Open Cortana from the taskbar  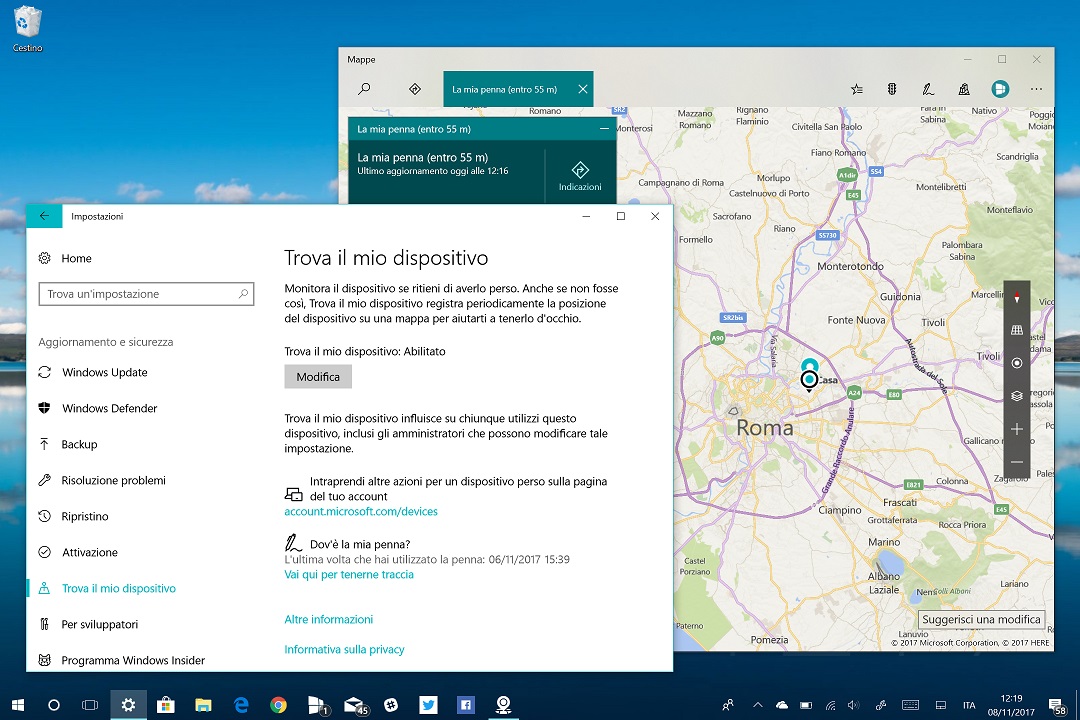click(x=54, y=705)
